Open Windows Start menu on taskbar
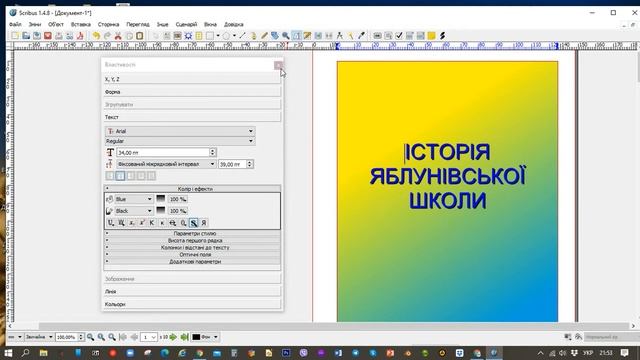This screenshot has height=360, width=640. click(x=8, y=353)
